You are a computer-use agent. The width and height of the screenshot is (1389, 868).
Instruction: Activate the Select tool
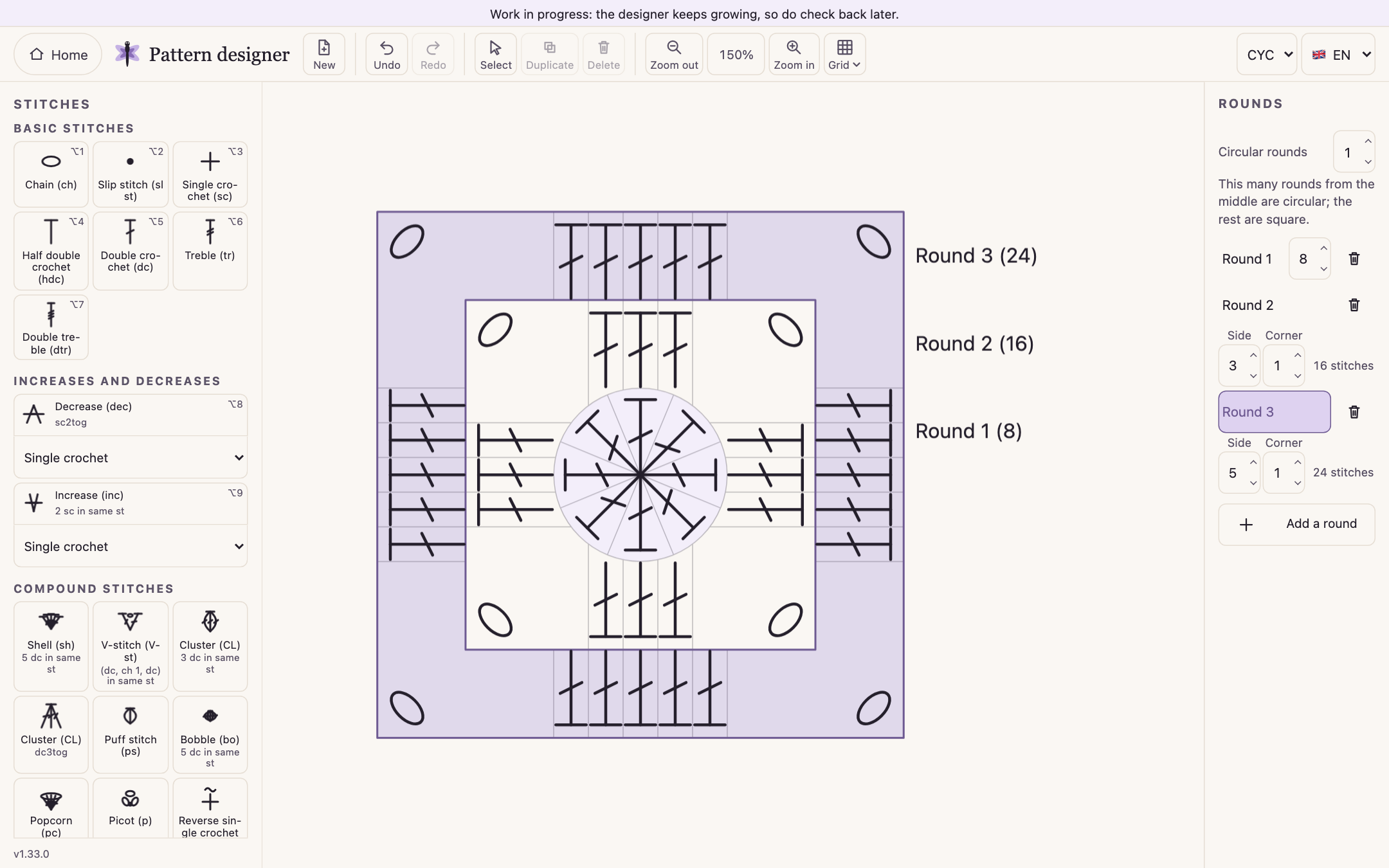click(x=496, y=54)
